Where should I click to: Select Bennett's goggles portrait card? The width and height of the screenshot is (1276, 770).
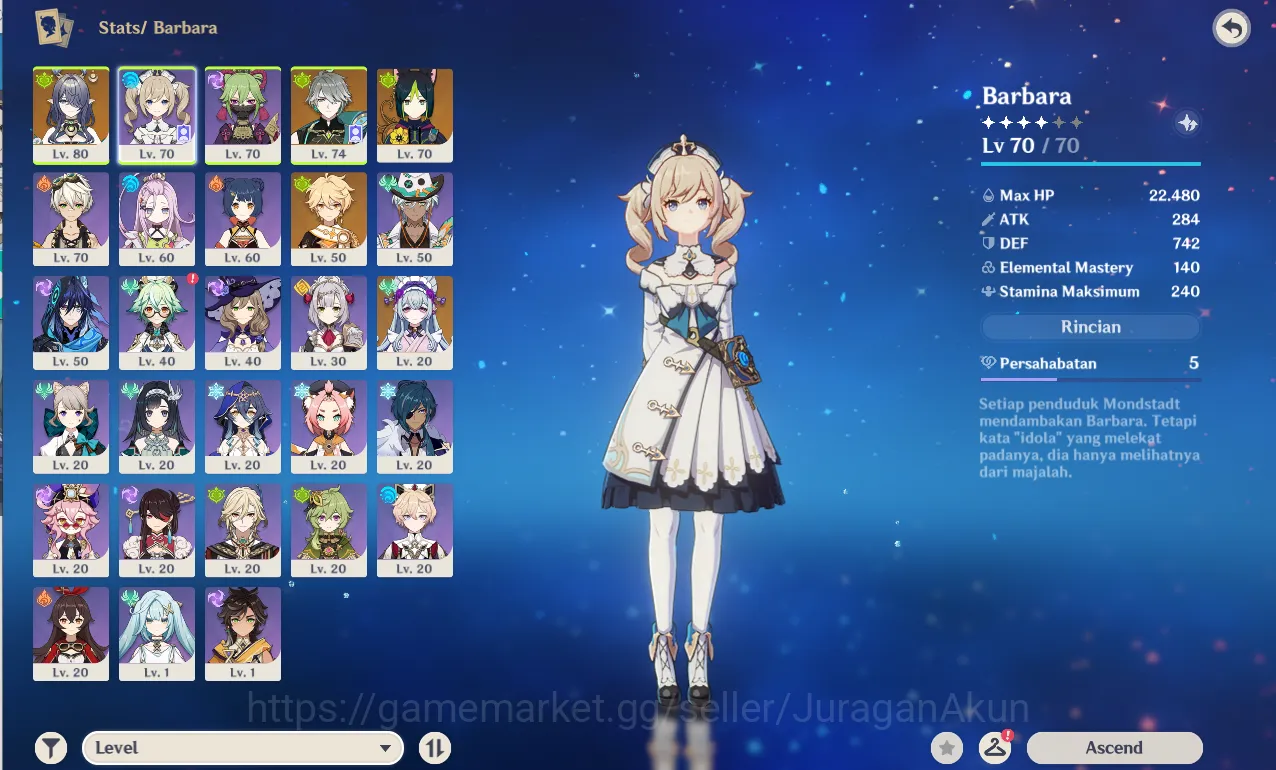pyautogui.click(x=71, y=219)
